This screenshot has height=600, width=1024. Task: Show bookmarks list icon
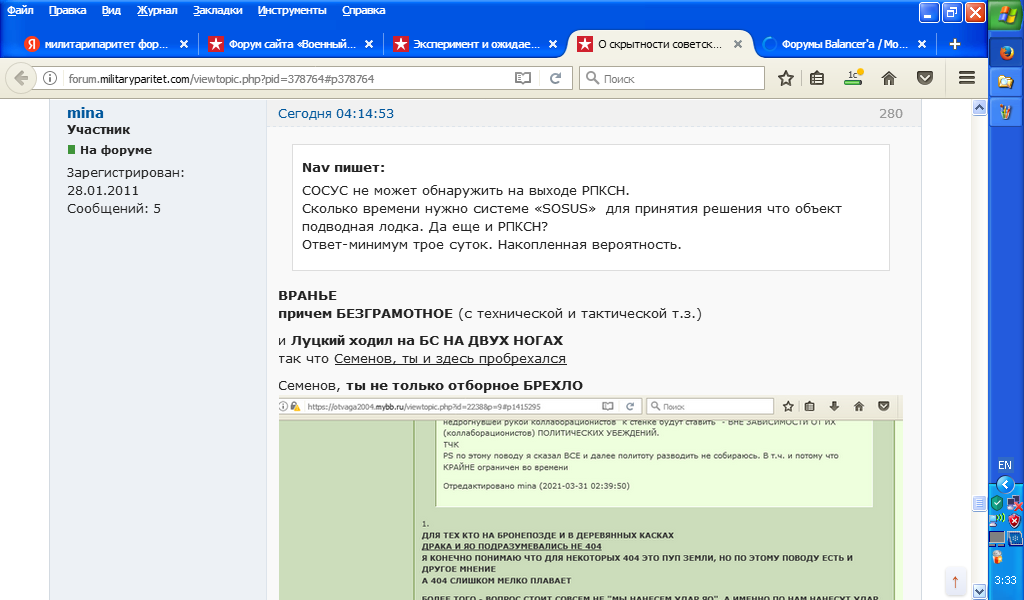point(816,78)
